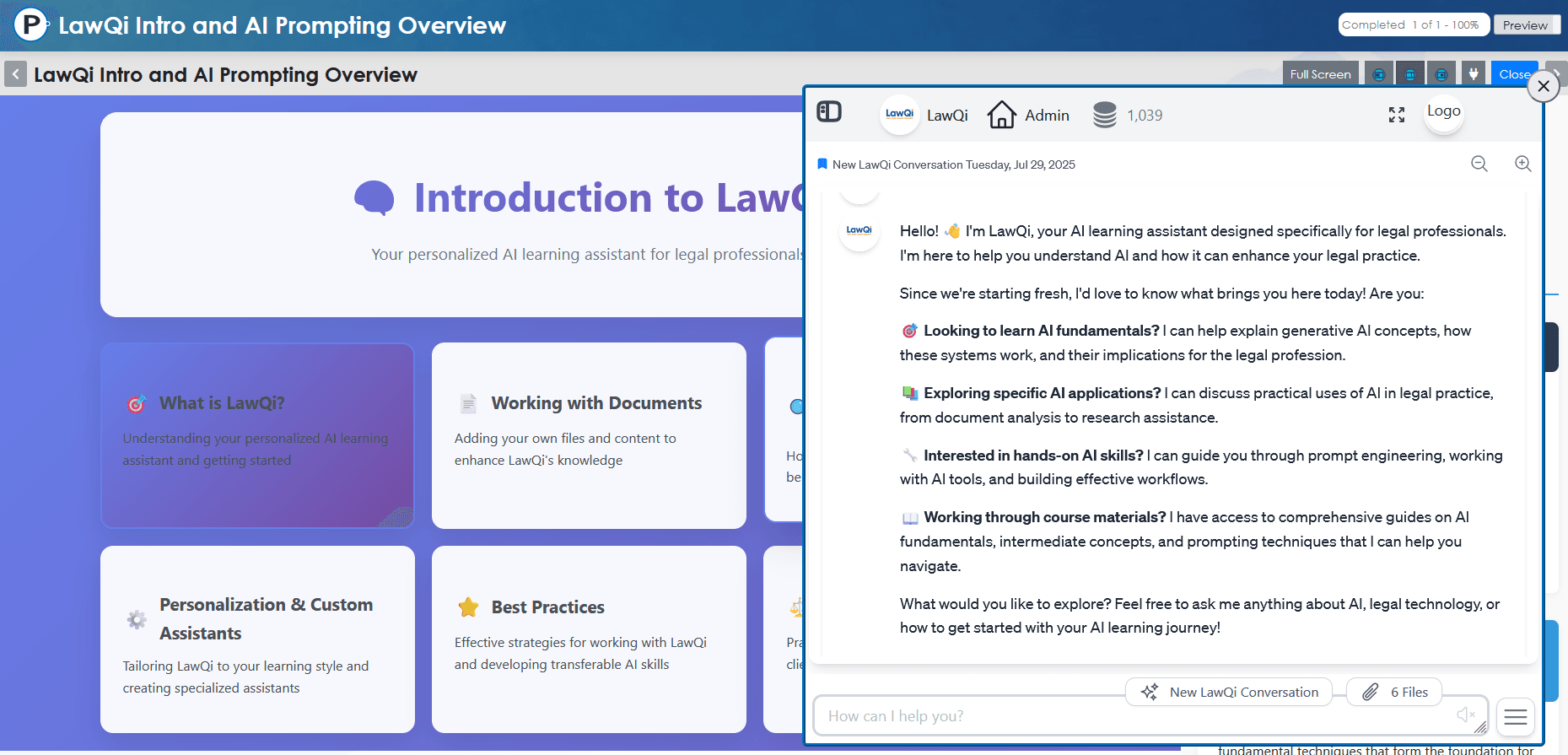Click the plug icon in toolbar

click(1474, 74)
